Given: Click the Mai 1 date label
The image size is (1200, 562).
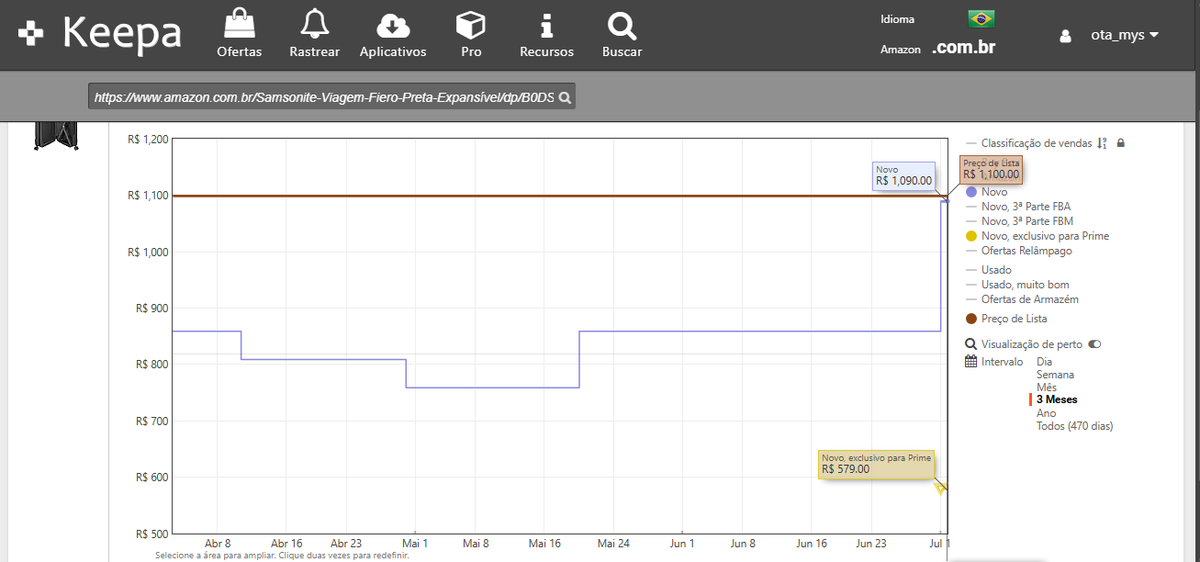Looking at the screenshot, I should coord(413,544).
